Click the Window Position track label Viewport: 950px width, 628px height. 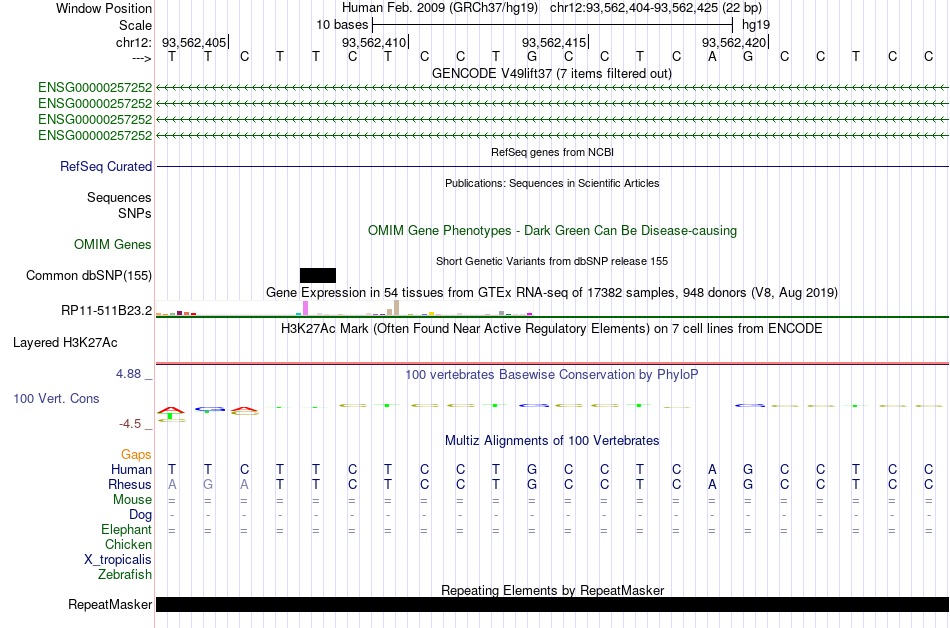[104, 8]
